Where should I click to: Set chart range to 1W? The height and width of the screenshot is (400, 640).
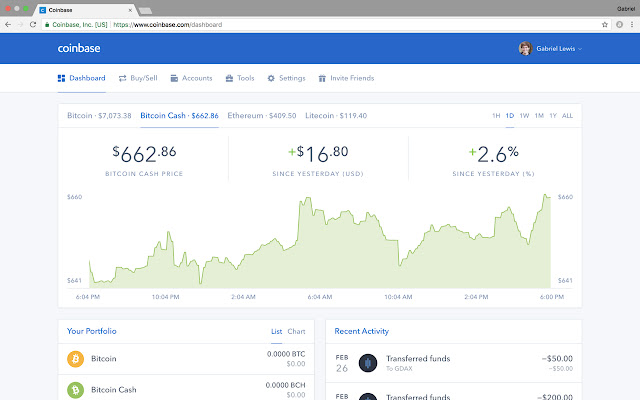[x=524, y=116]
